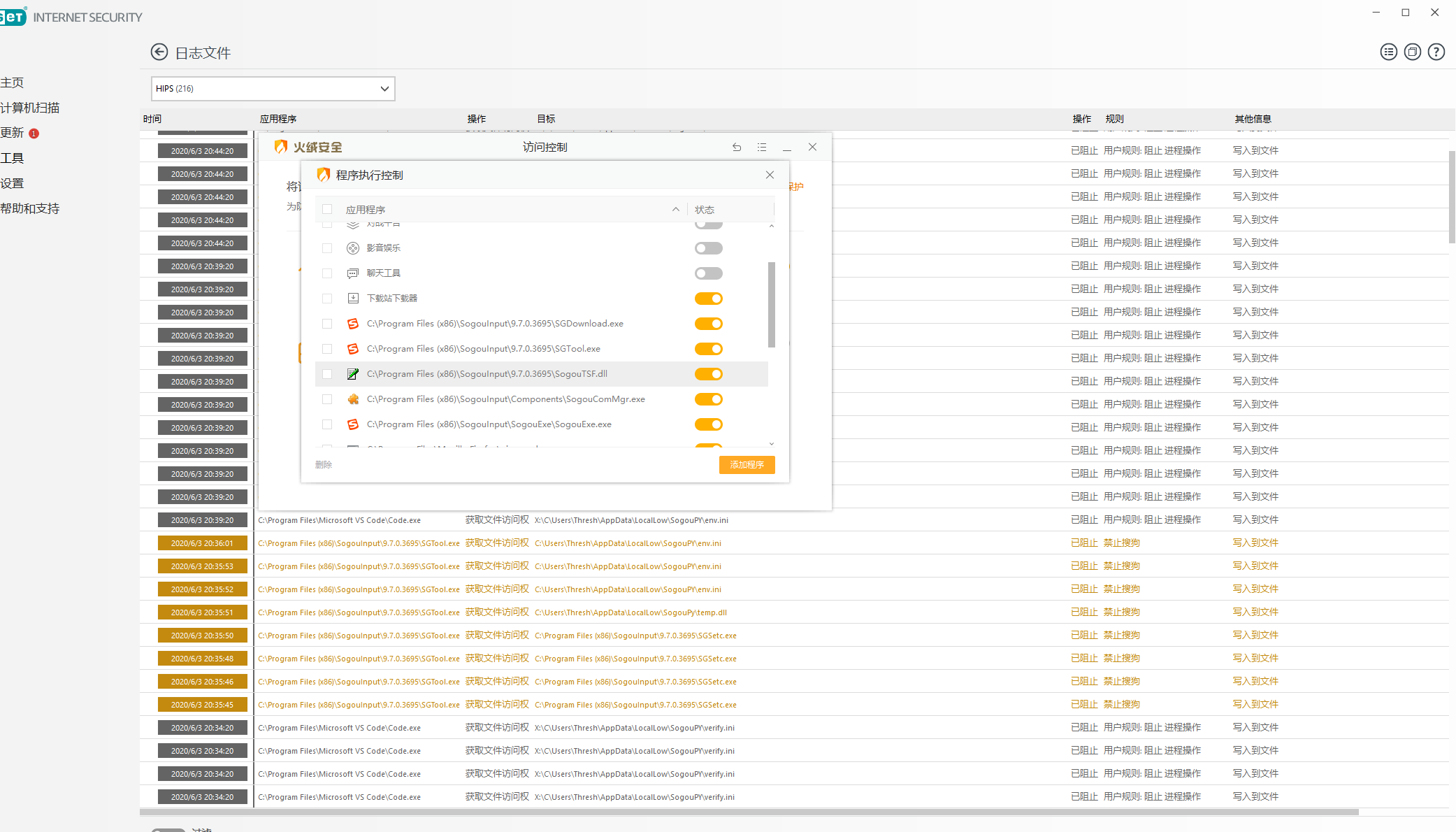The height and width of the screenshot is (832, 1456).
Task: Sort the log by the 时间 column header
Action: tap(152, 119)
